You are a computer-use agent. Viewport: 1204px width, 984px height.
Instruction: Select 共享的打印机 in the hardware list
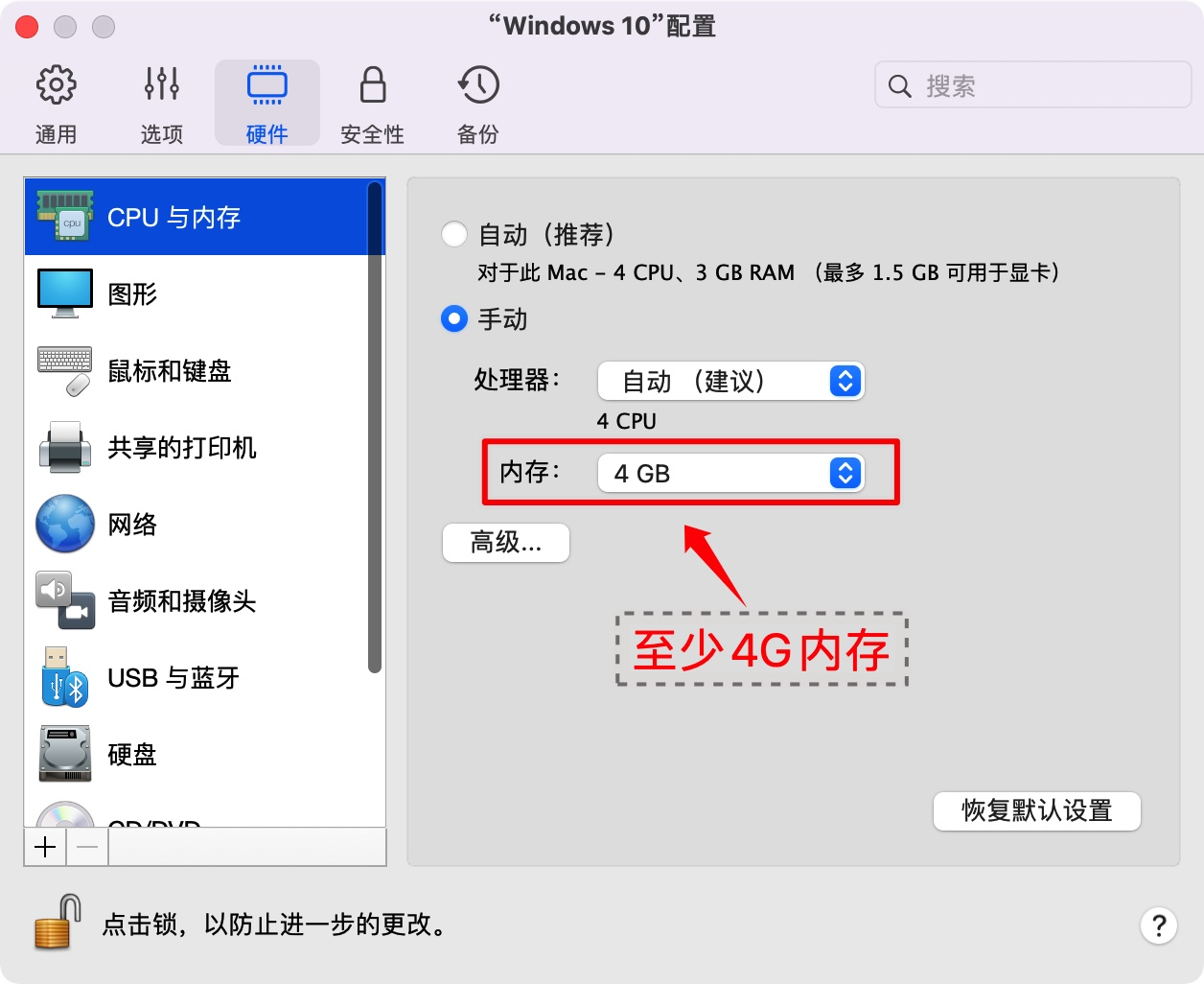tap(197, 447)
